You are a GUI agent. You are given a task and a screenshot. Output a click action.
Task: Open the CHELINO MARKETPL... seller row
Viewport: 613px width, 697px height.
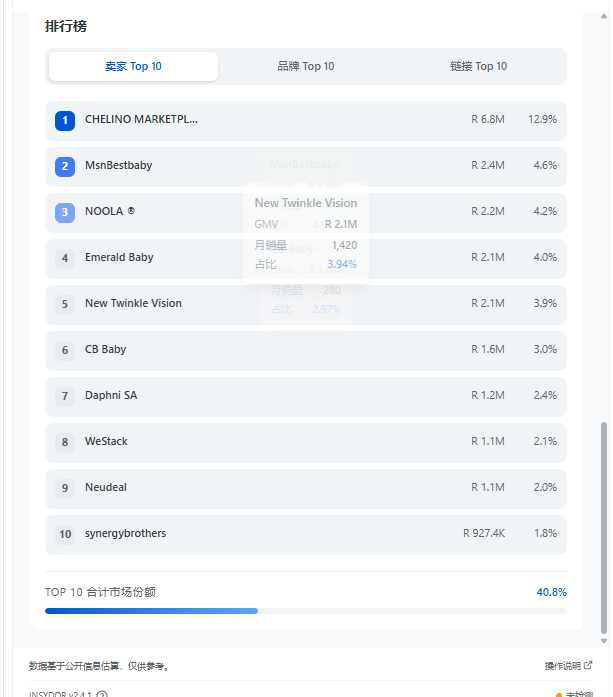coord(305,120)
